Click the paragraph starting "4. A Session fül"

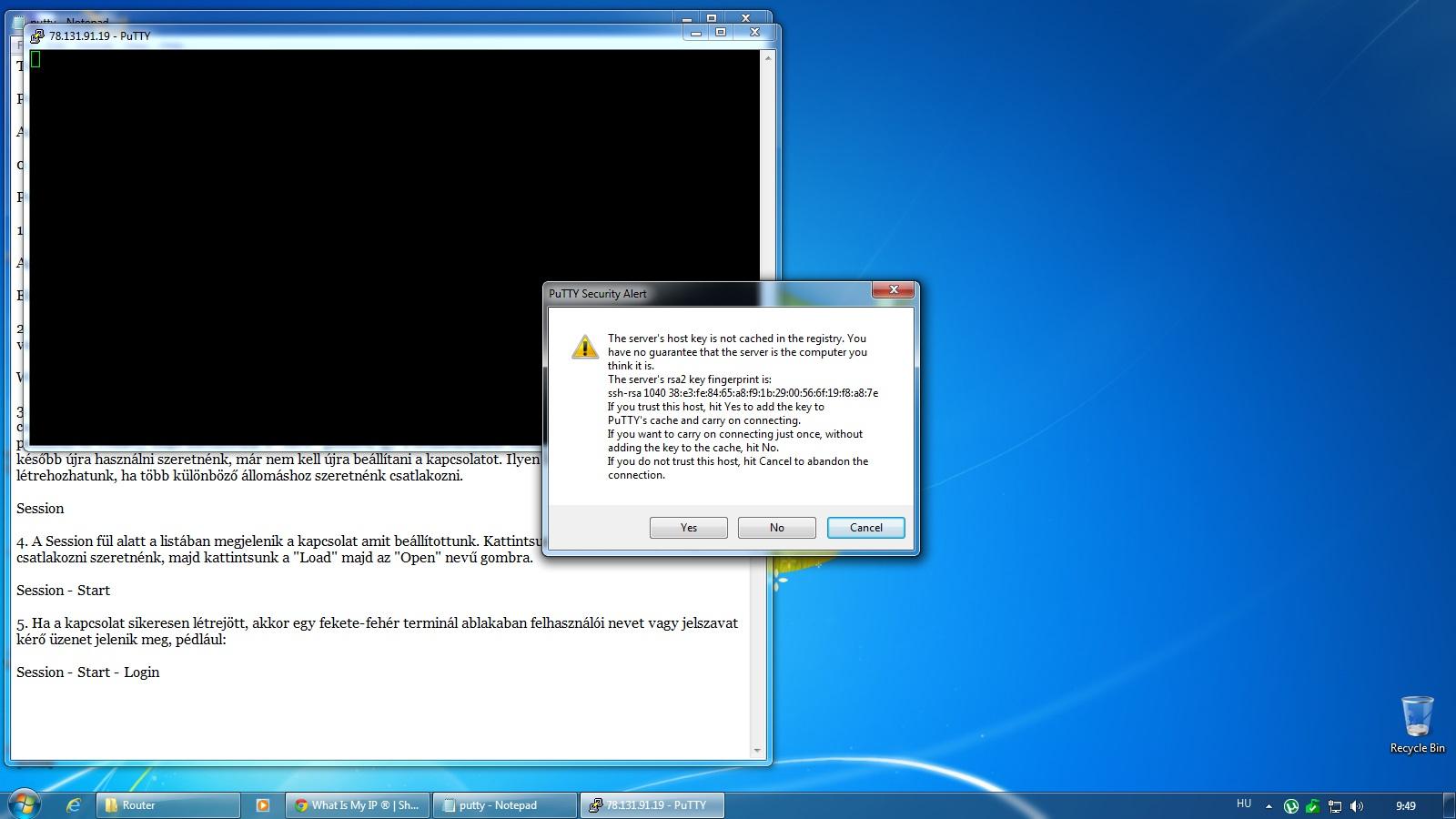[279, 550]
